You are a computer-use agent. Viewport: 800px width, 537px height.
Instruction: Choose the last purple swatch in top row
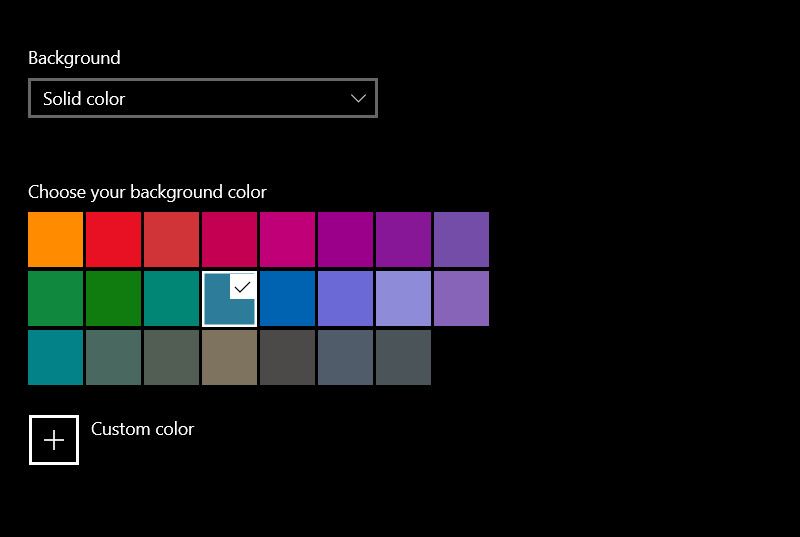click(x=461, y=239)
